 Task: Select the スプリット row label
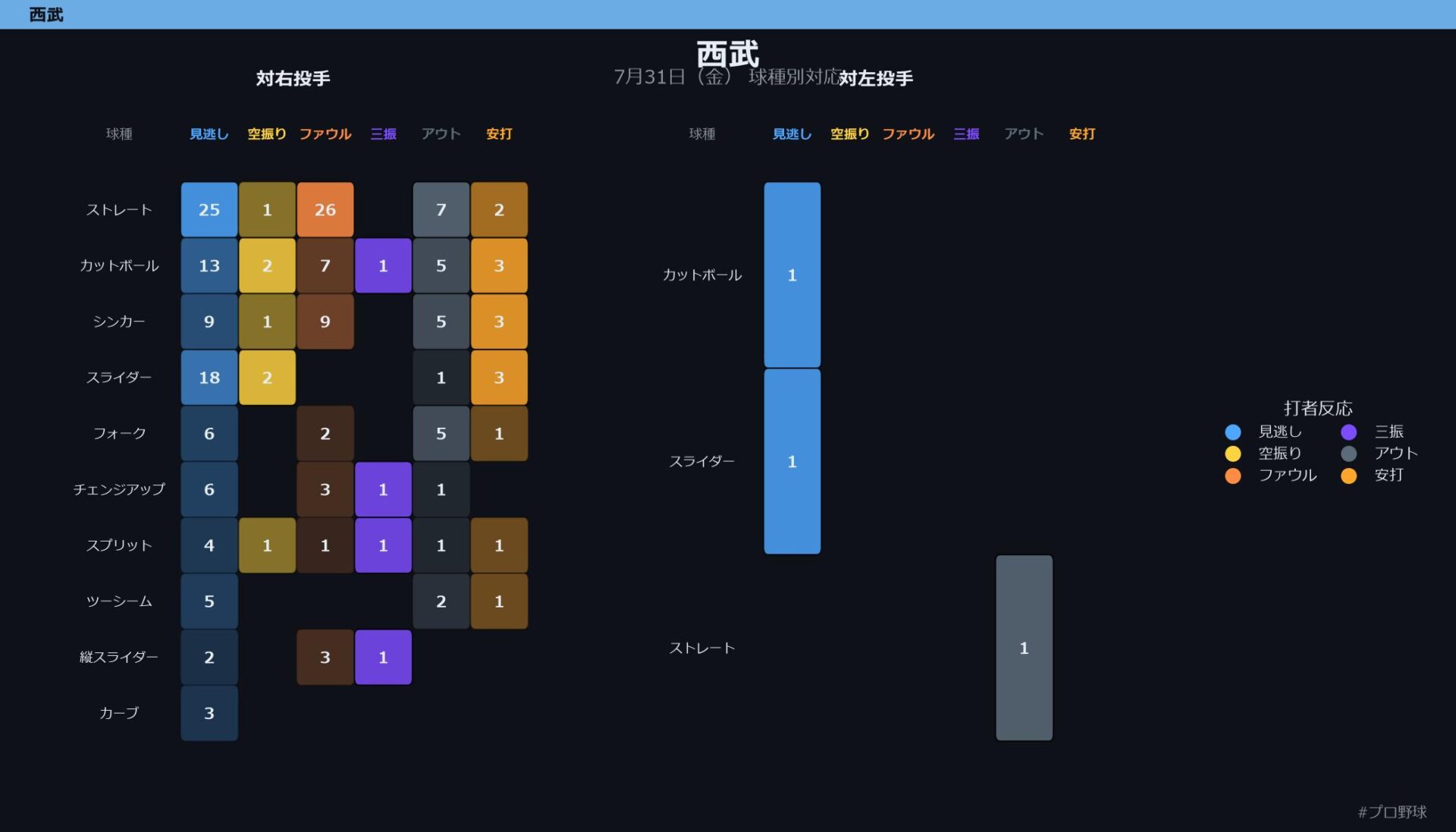[x=119, y=545]
